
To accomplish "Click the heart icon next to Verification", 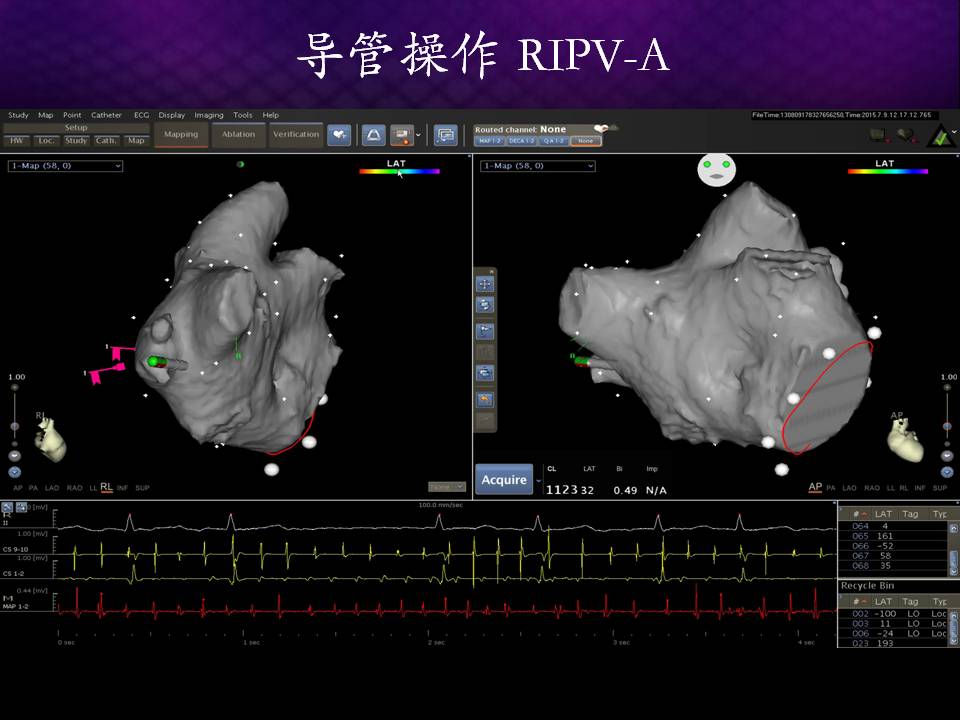I will click(x=339, y=134).
